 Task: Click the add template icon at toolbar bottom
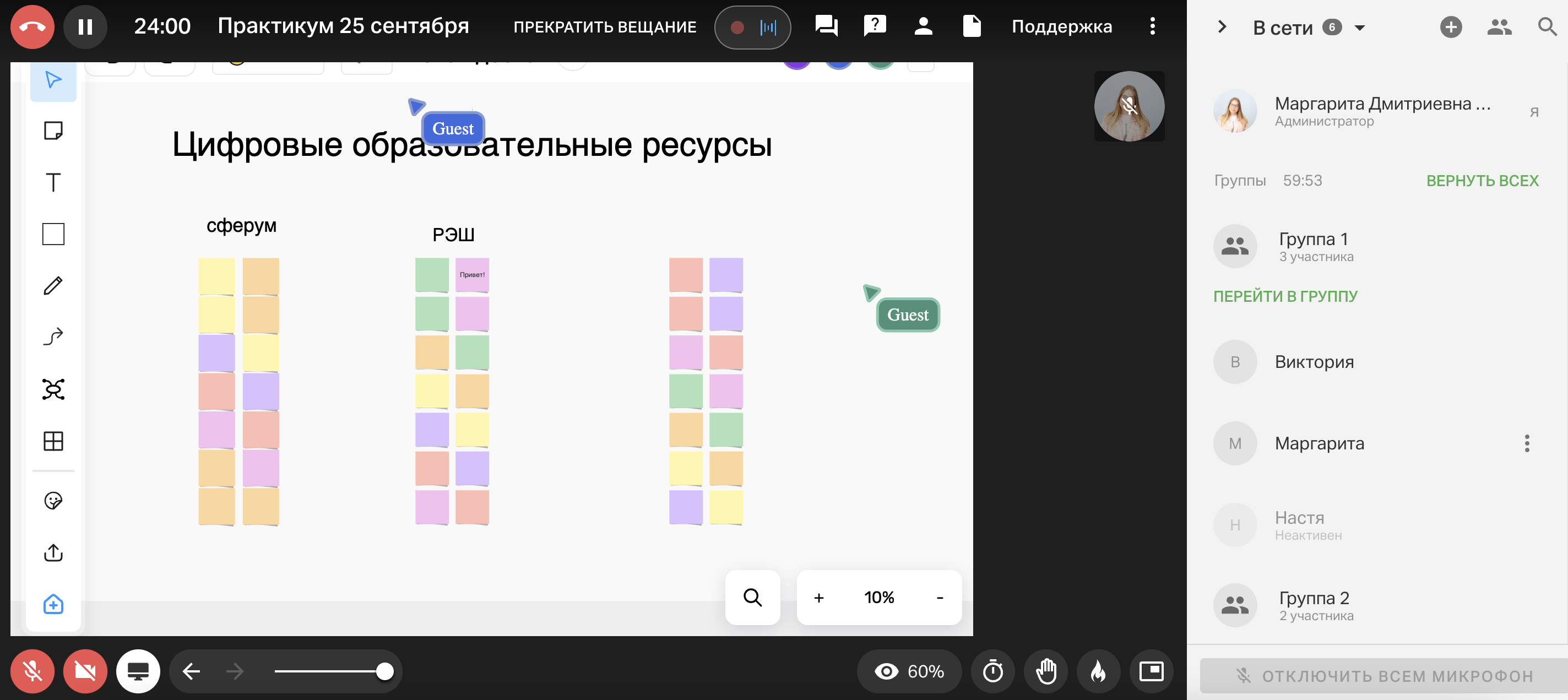[x=53, y=604]
